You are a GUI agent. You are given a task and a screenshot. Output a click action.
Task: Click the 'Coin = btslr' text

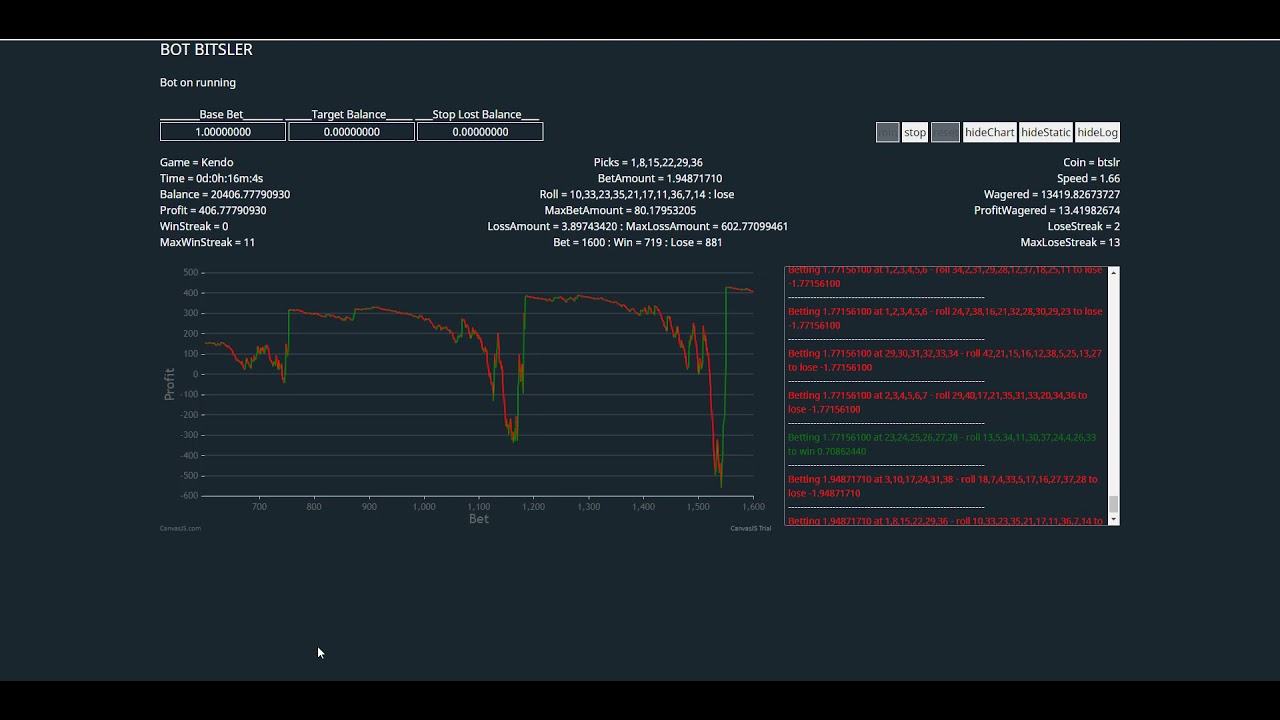[1091, 162]
